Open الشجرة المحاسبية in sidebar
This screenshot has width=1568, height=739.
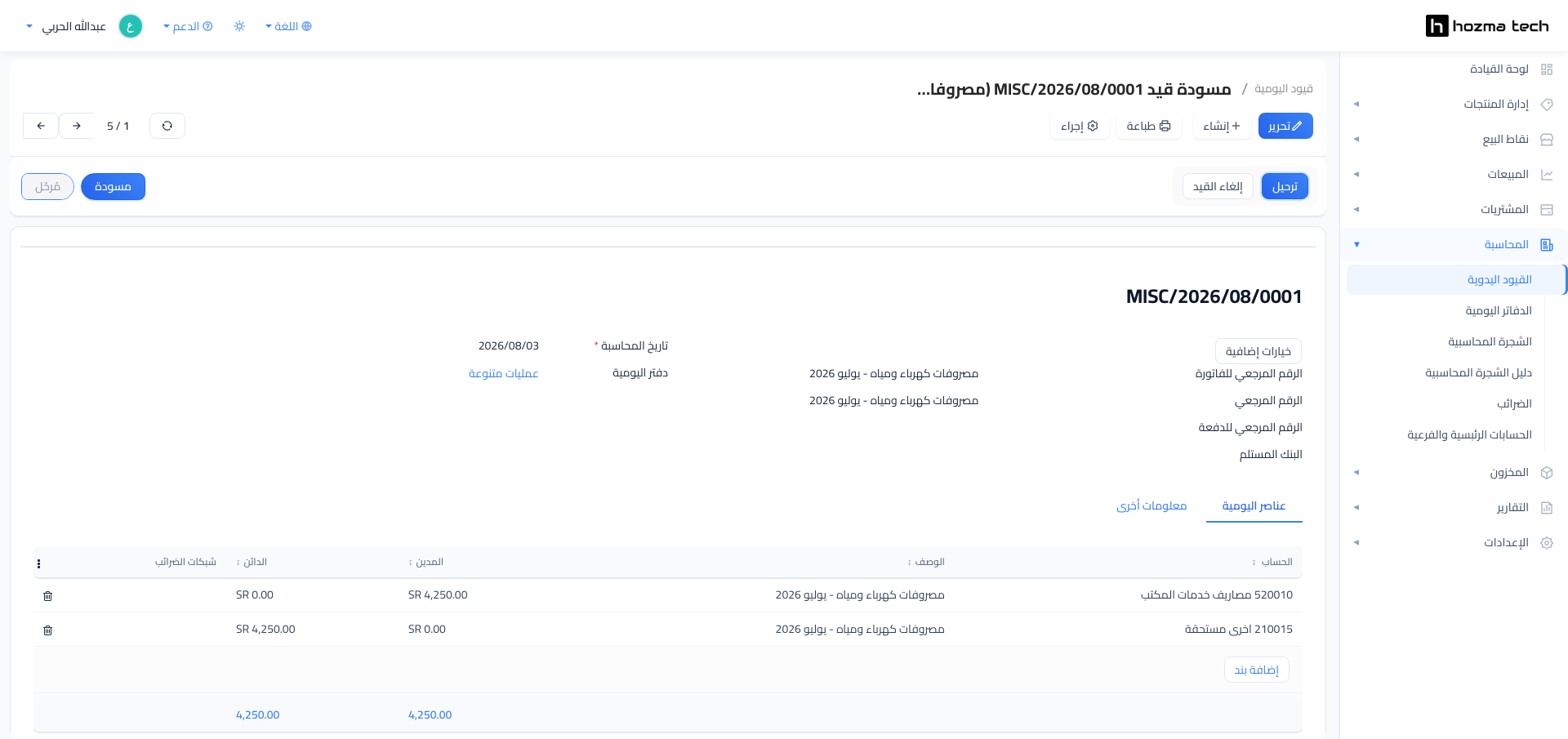(1490, 342)
